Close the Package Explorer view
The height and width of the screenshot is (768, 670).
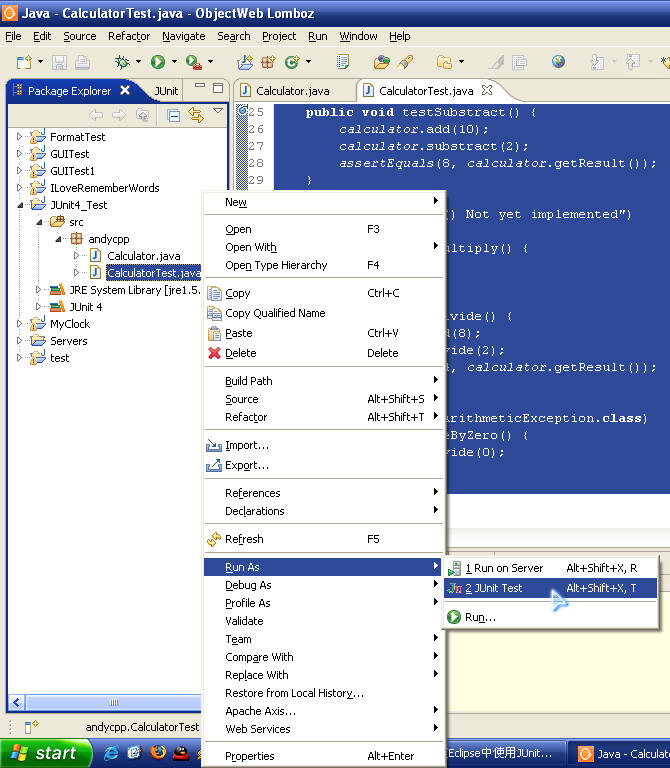tap(125, 91)
